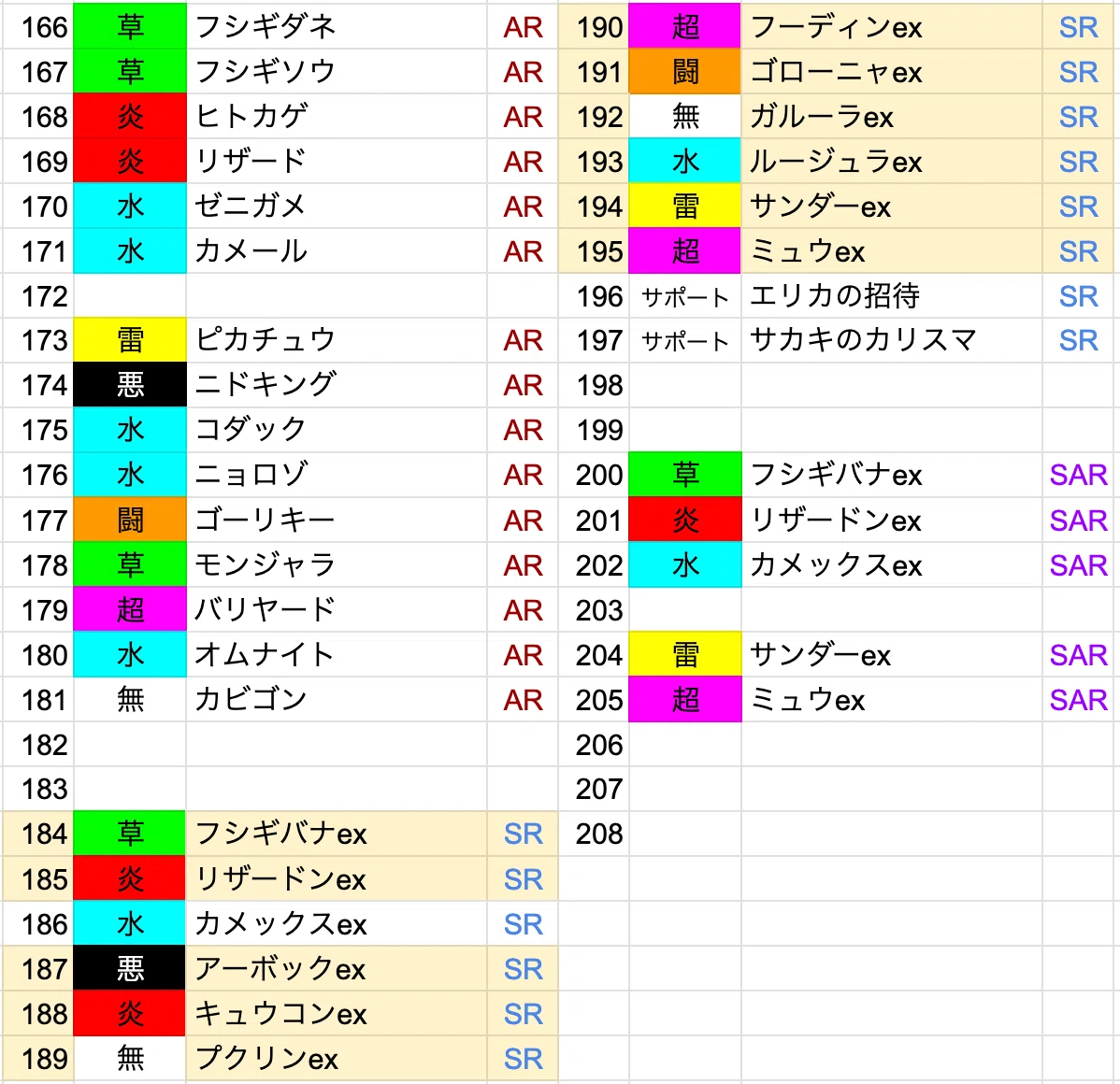The image size is (1120, 1084).
Task: Click リザードンex cell in row 185
Action: (337, 879)
